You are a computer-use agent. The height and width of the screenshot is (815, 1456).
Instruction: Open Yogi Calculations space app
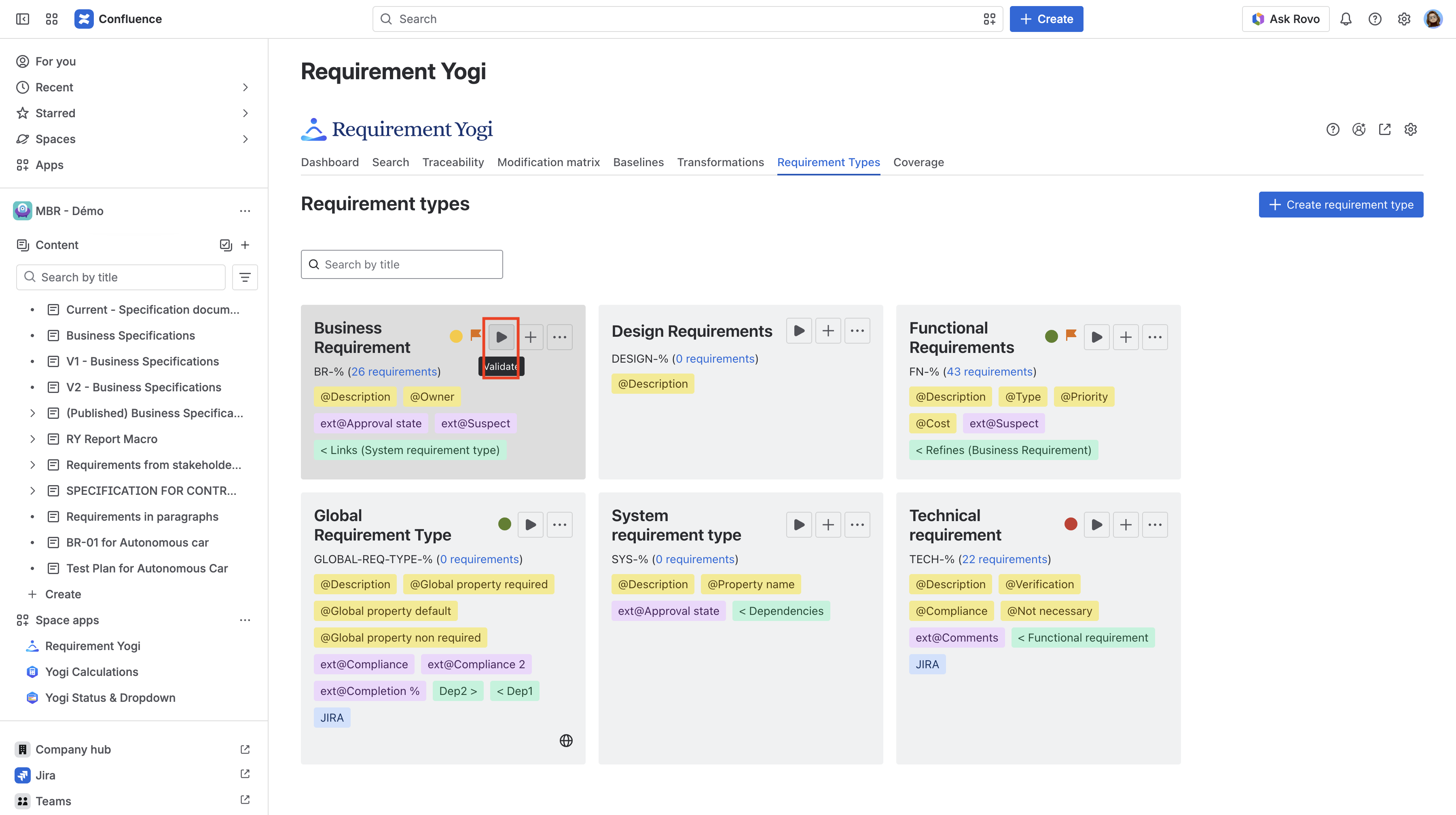(x=91, y=672)
